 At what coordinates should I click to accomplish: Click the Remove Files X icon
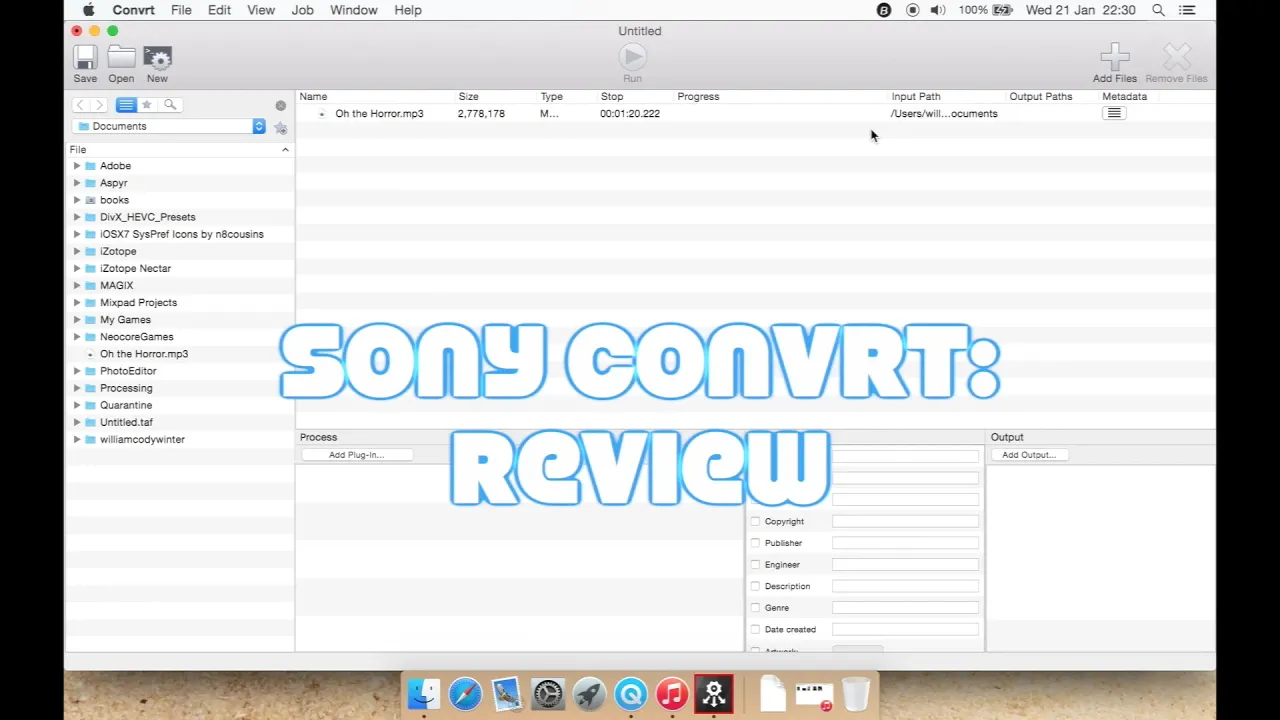click(1177, 57)
